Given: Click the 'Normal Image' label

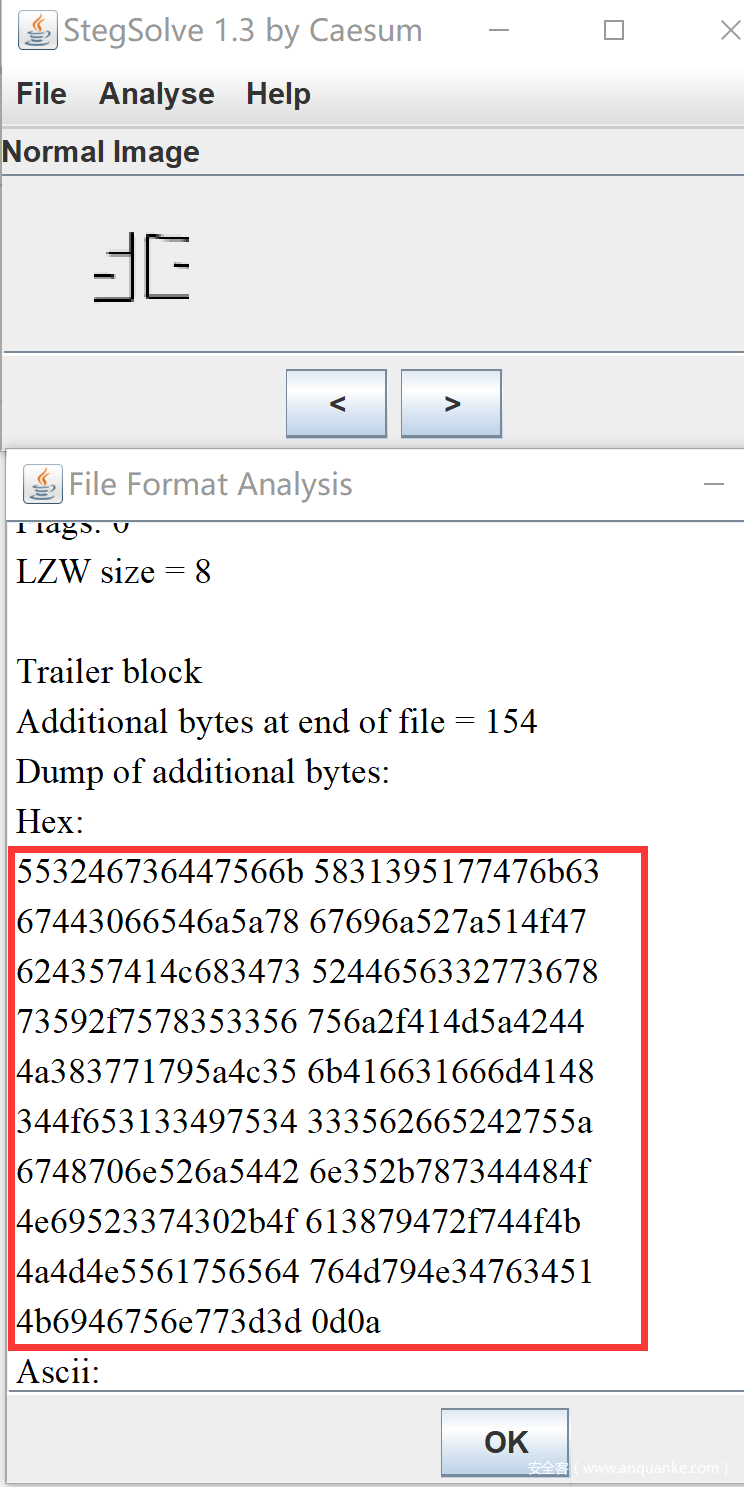Looking at the screenshot, I should (101, 152).
